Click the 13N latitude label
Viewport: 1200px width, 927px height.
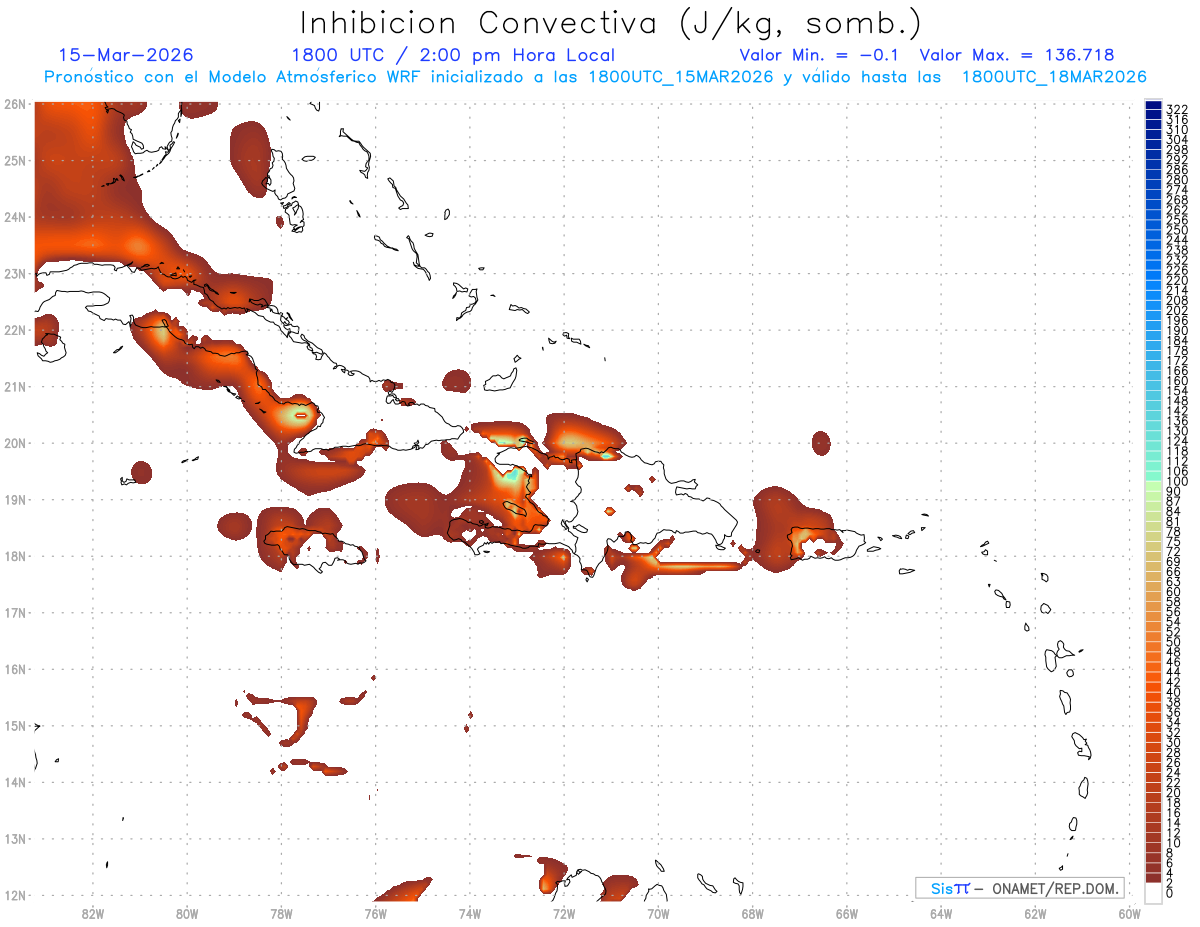[x=14, y=838]
